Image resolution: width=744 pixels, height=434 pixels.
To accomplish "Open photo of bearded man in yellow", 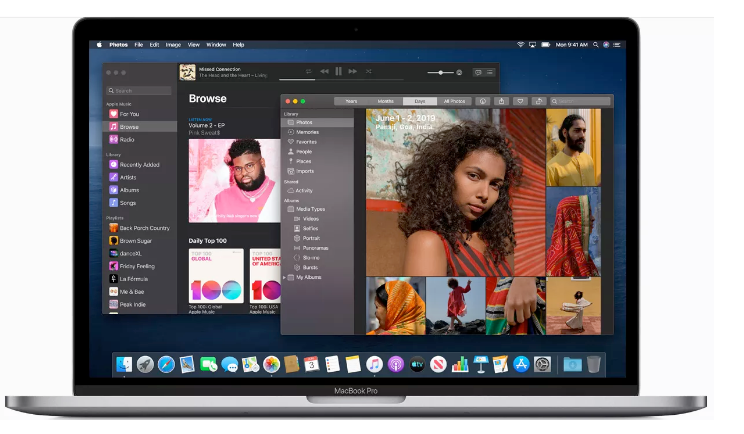I will 573,148.
